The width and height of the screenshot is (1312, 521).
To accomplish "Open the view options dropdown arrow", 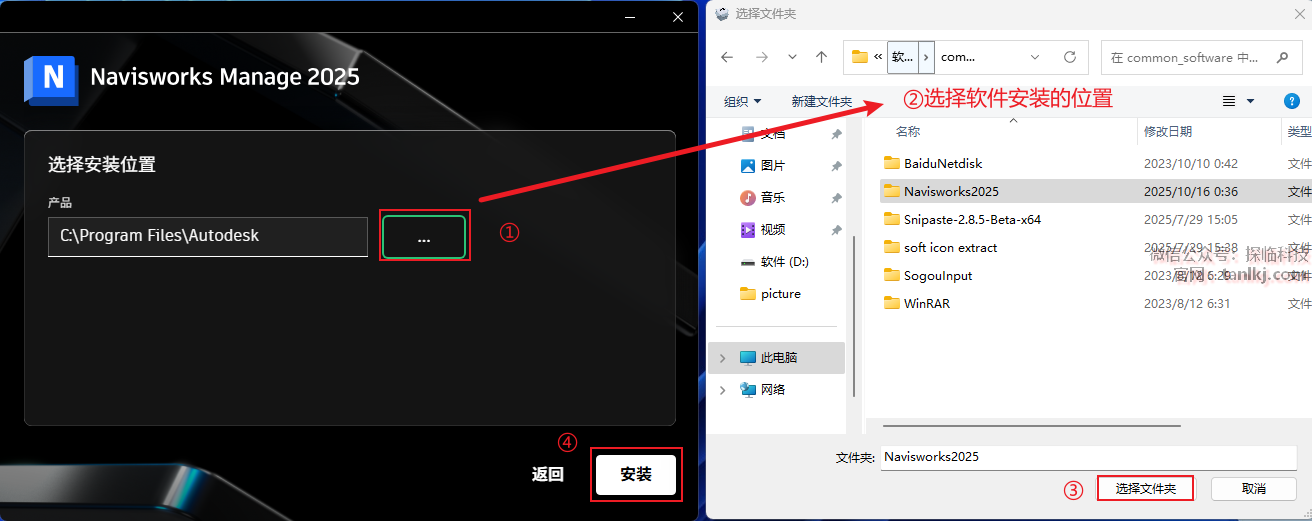I will [x=1250, y=101].
